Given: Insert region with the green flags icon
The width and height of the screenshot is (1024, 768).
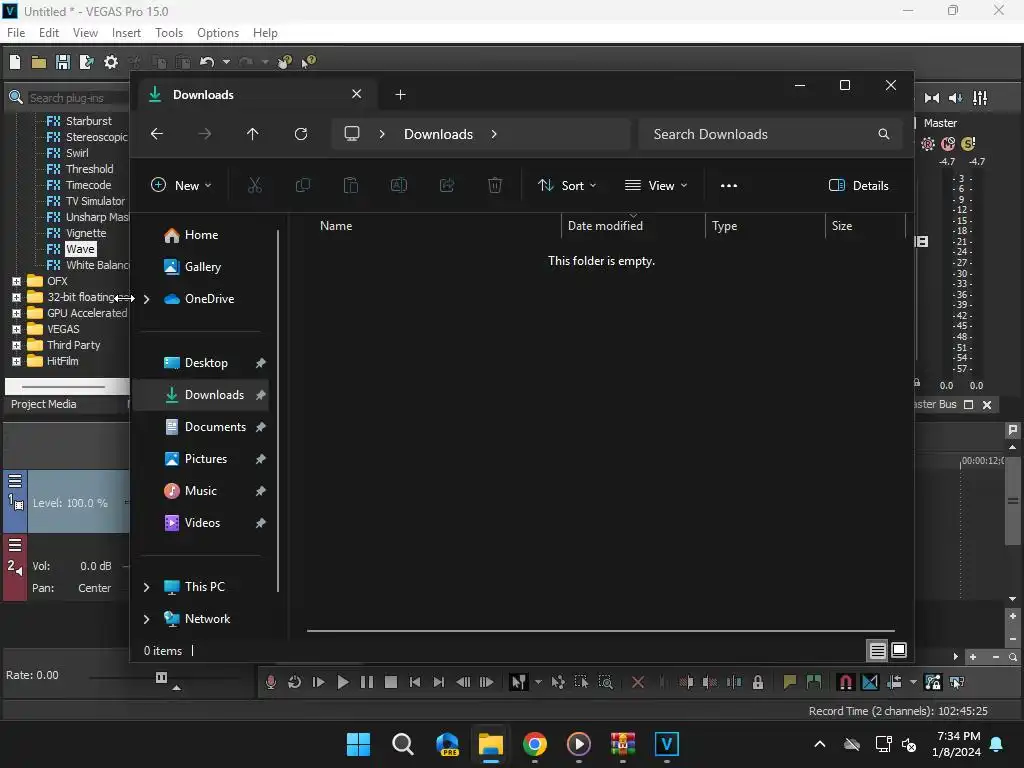Looking at the screenshot, I should pyautogui.click(x=814, y=682).
